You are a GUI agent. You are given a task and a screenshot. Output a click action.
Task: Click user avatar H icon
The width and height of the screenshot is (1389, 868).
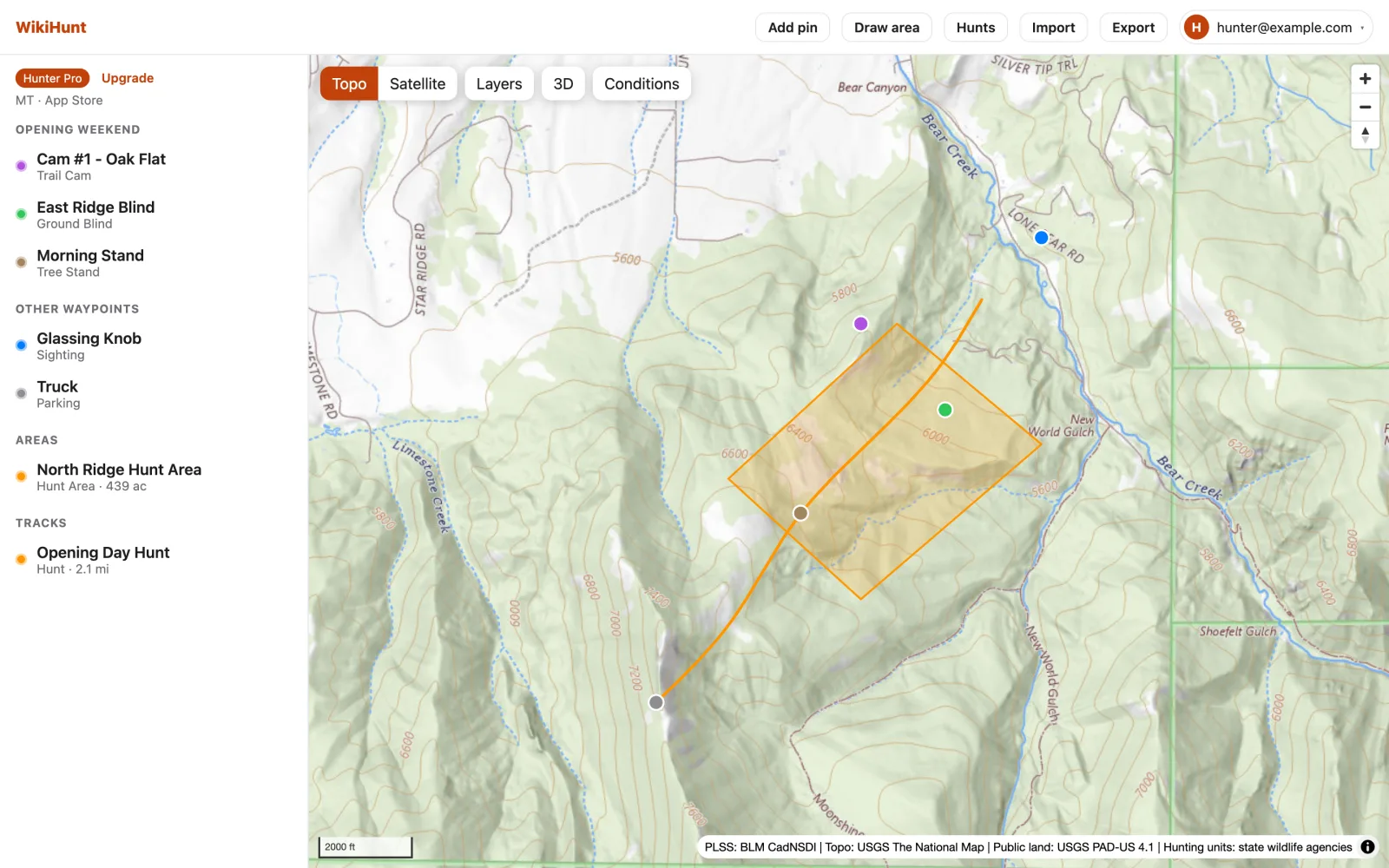coord(1196,28)
